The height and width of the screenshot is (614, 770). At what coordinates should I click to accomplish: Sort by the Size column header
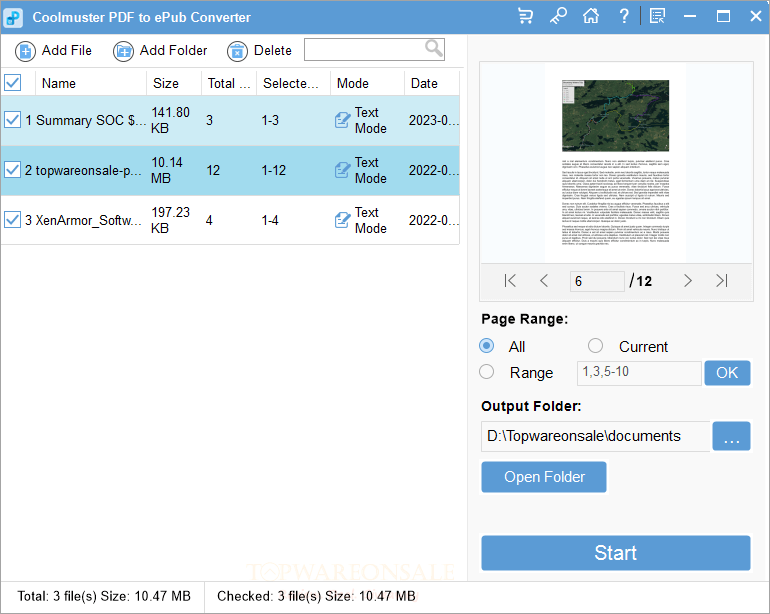[x=174, y=83]
